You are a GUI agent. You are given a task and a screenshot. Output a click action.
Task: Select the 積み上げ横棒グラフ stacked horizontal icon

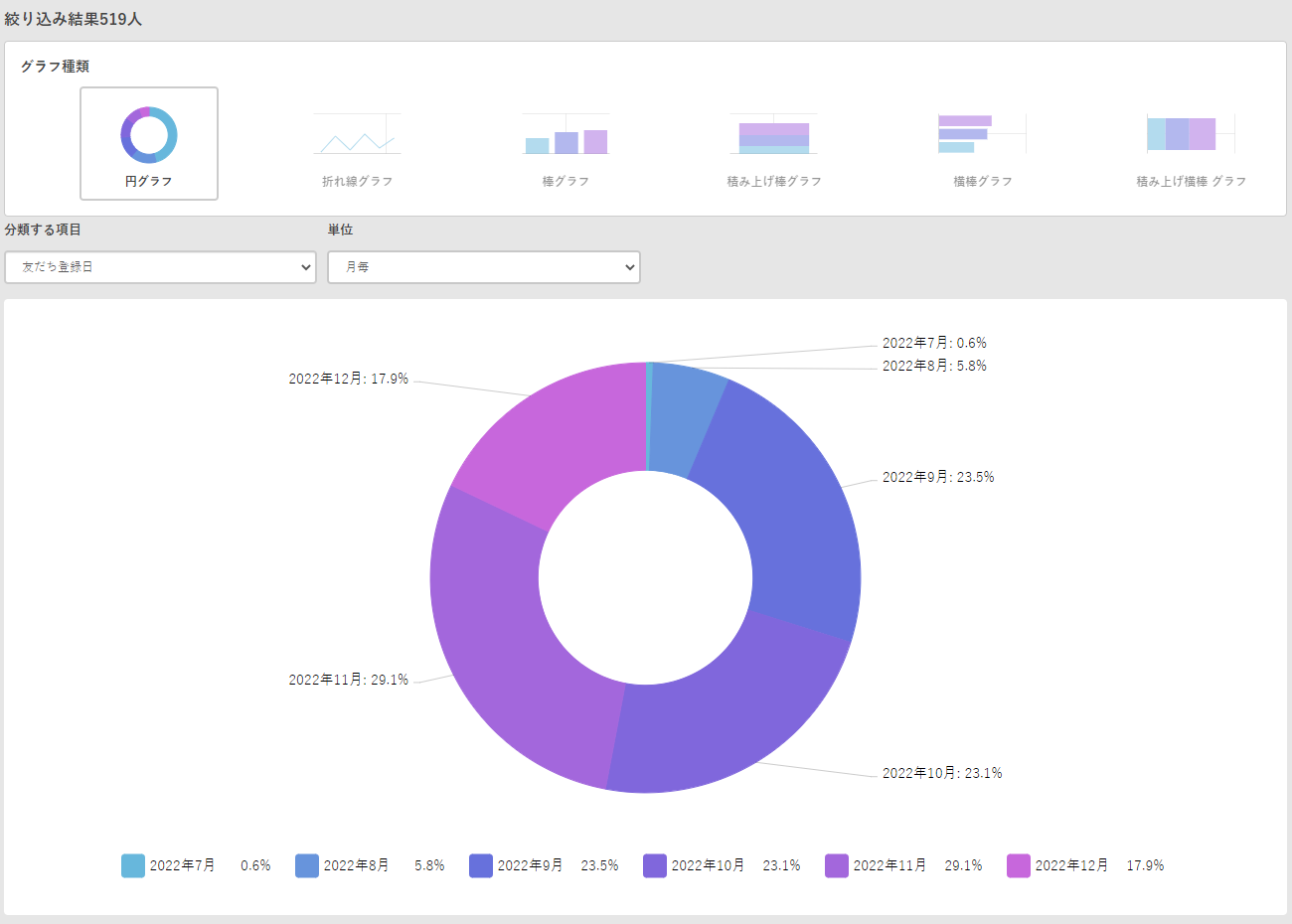(1191, 135)
